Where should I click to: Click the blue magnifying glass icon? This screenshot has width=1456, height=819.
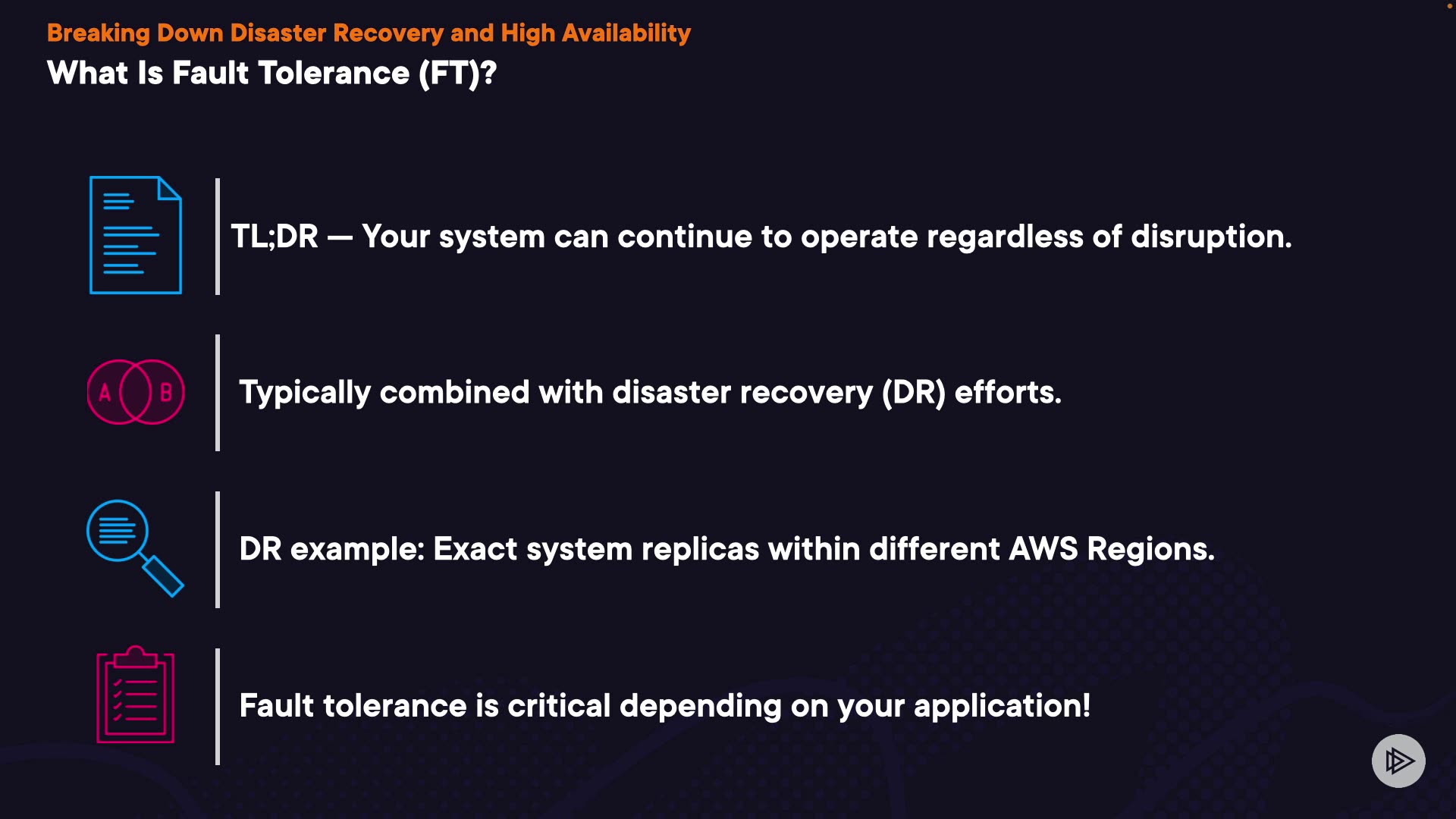click(134, 548)
